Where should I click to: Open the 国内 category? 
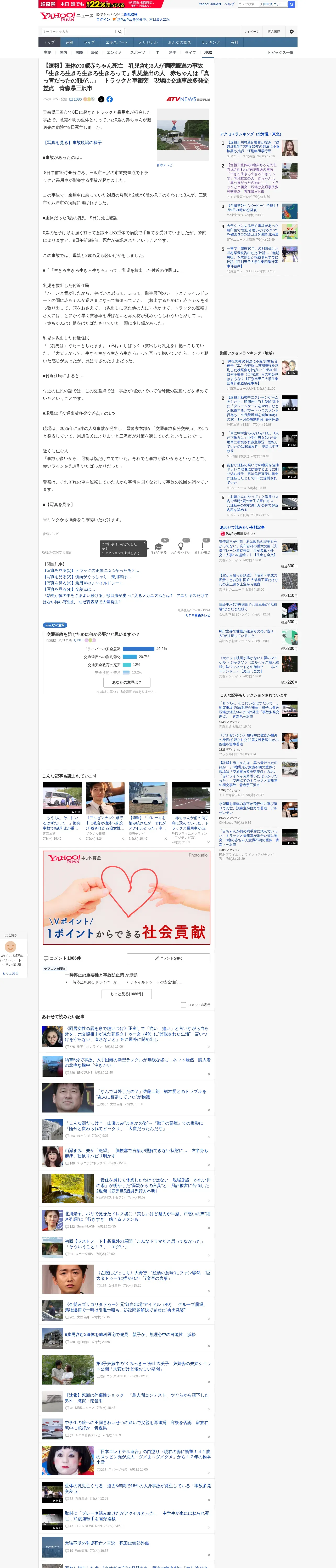63,53
